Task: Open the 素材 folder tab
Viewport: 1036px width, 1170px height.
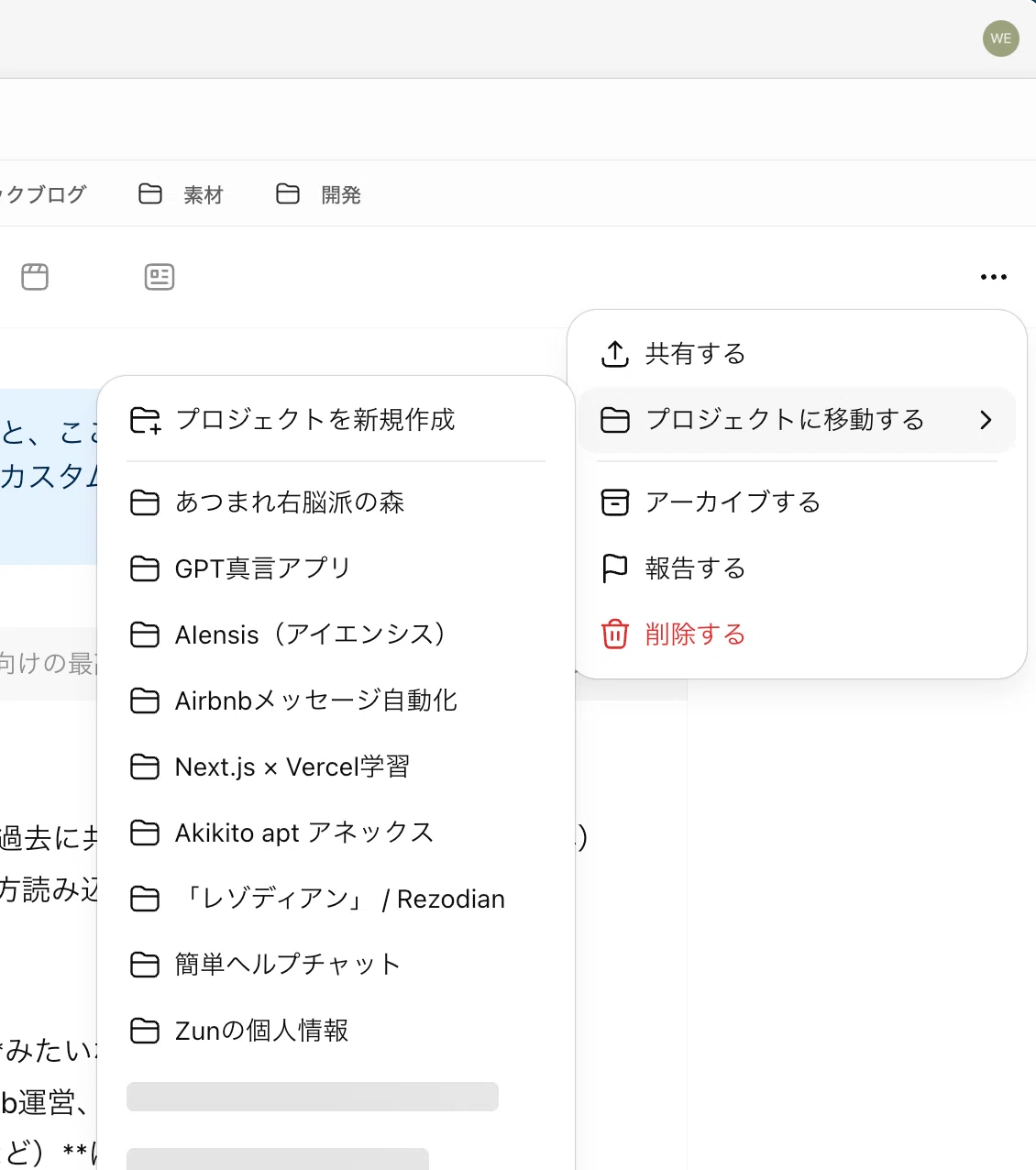Action: (181, 194)
